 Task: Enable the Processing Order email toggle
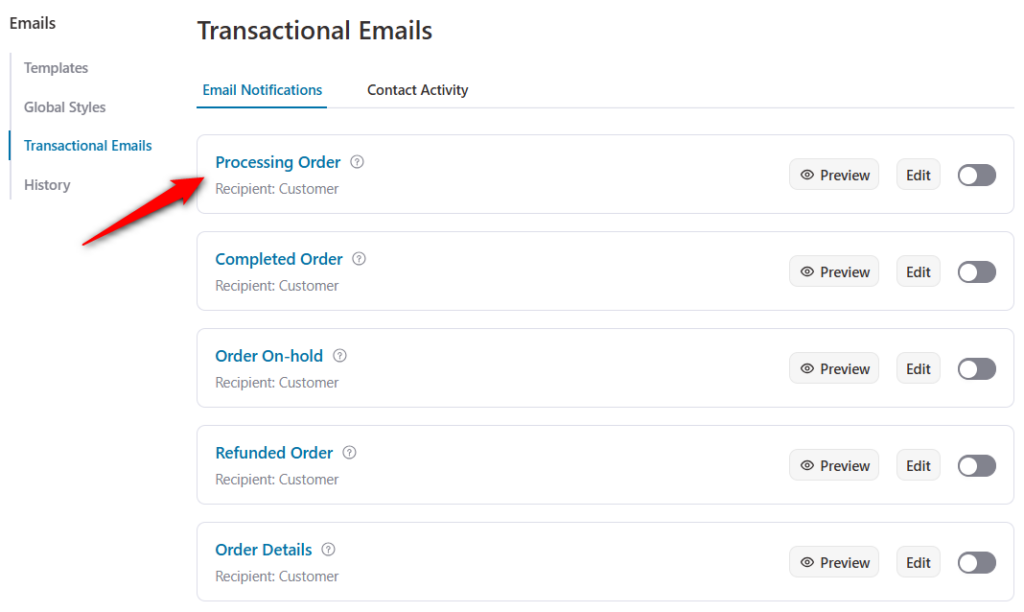click(x=976, y=174)
